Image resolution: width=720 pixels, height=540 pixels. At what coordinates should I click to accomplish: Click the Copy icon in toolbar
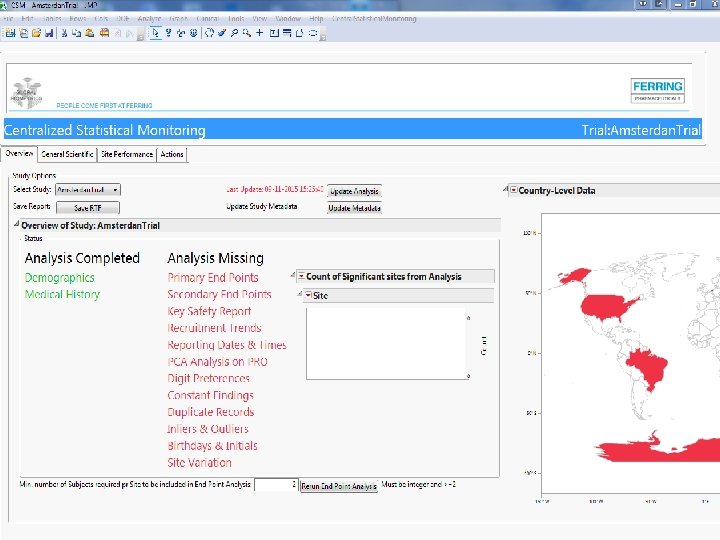(77, 33)
